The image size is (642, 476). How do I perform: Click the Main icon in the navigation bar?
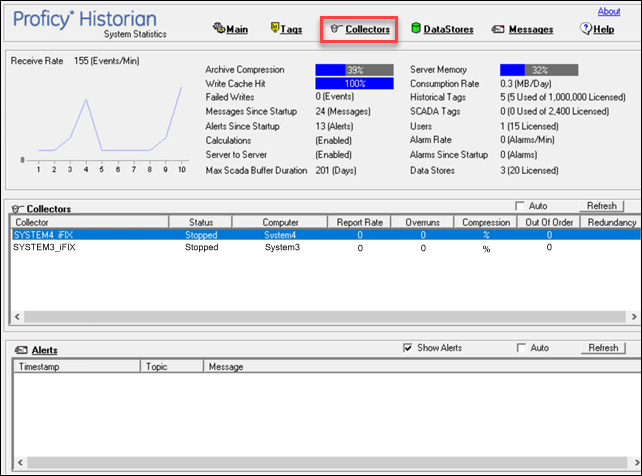coord(219,28)
